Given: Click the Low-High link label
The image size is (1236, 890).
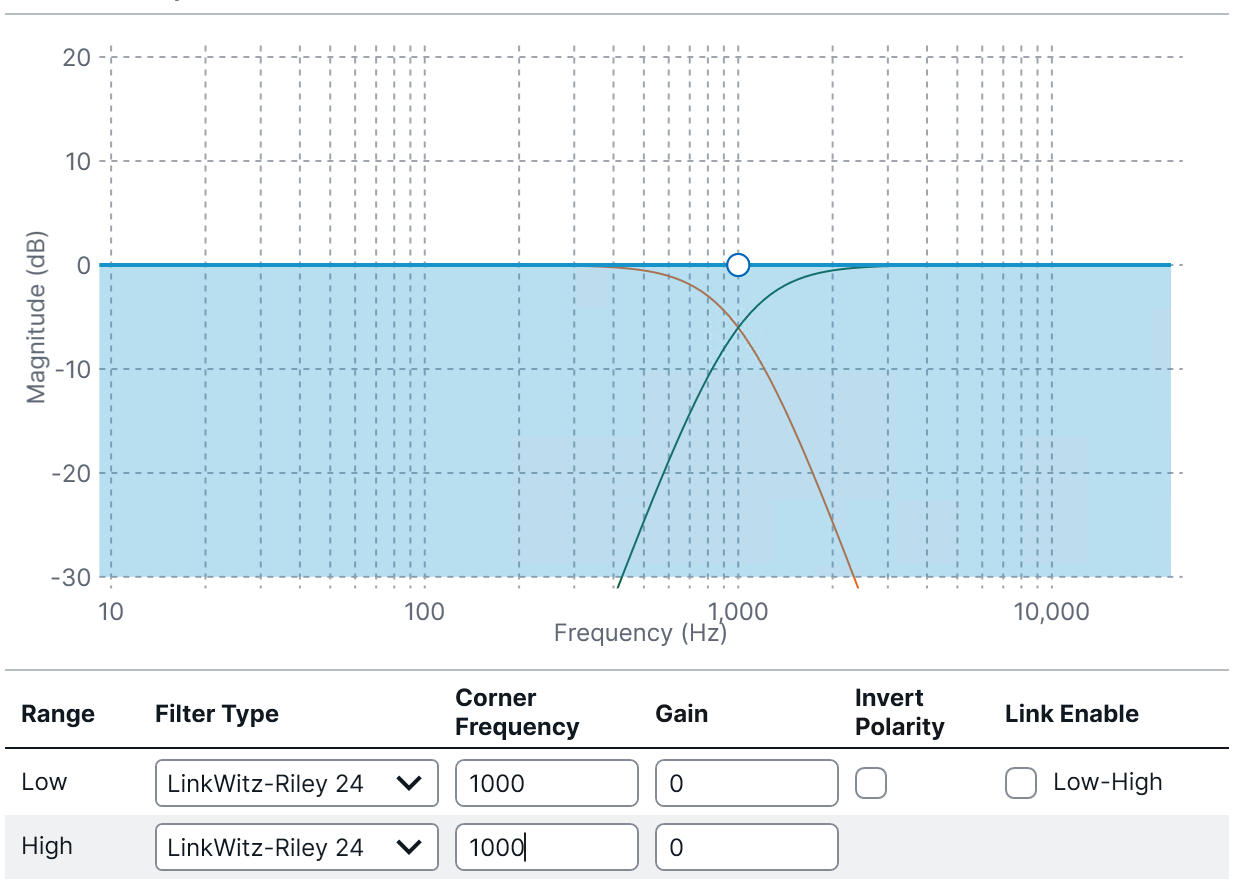Looking at the screenshot, I should [1107, 782].
